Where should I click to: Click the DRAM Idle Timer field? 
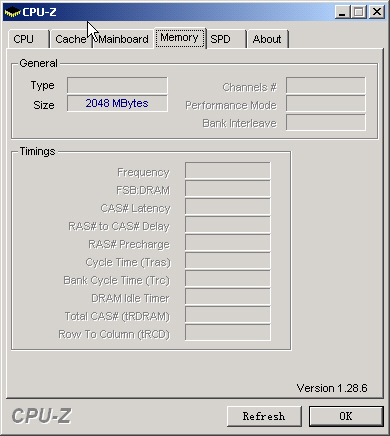tap(228, 297)
